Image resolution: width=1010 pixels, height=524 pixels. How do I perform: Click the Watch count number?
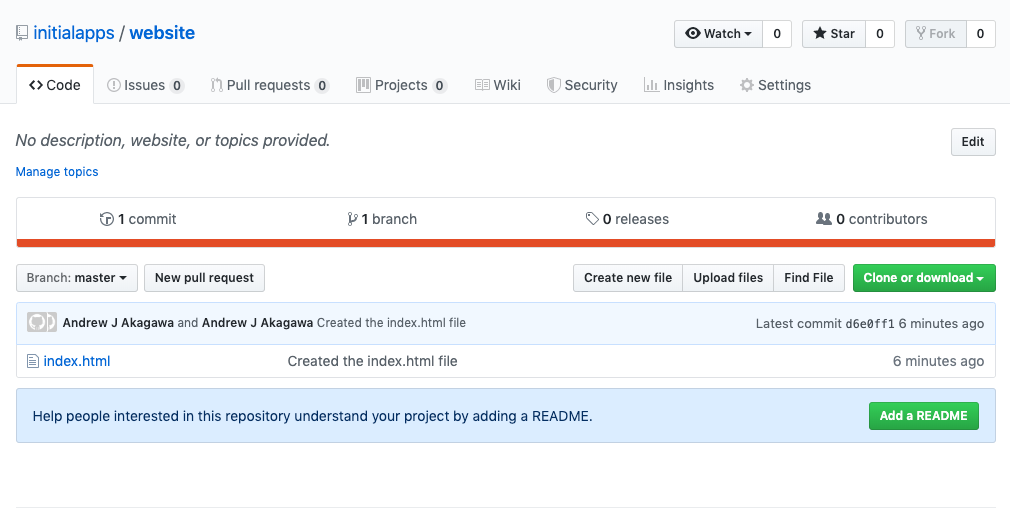pyautogui.click(x=777, y=34)
